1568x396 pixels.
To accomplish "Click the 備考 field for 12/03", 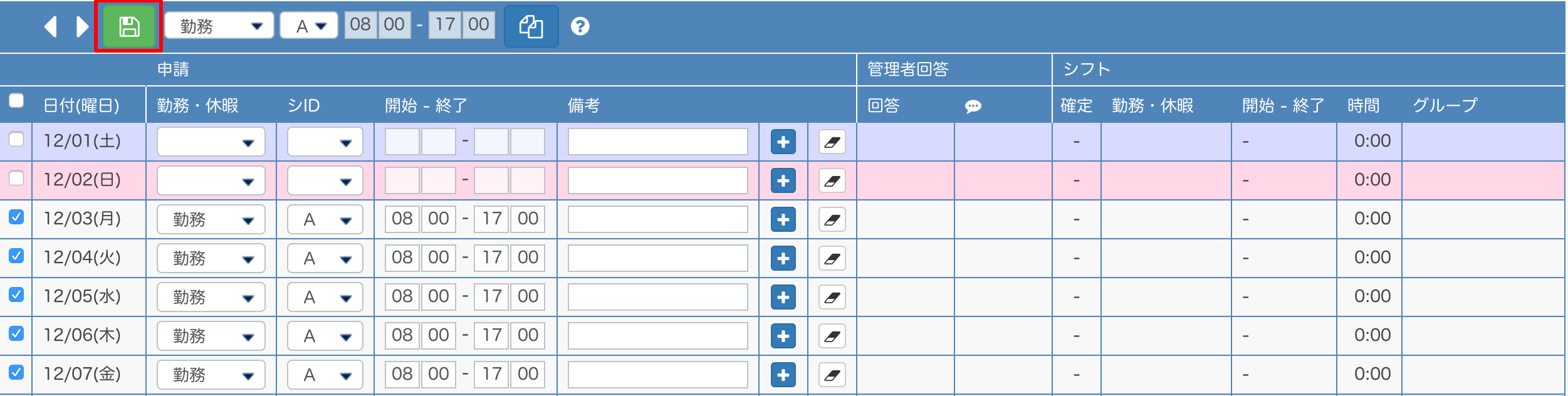I will 657,219.
